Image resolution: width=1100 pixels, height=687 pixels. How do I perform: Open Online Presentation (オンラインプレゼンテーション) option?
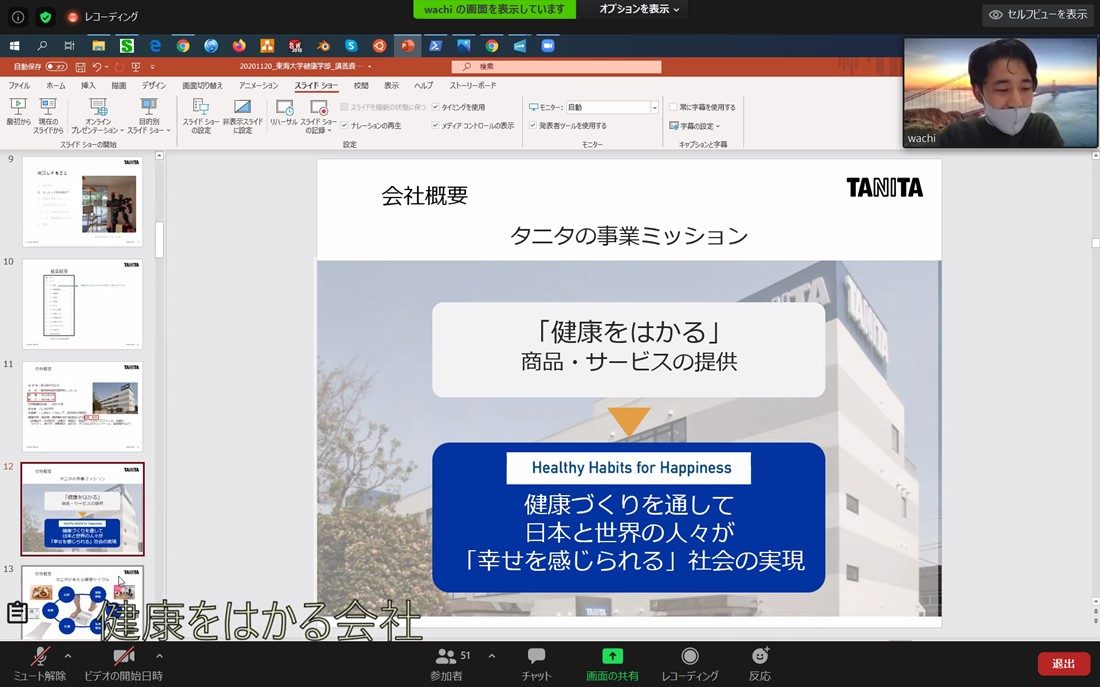(x=98, y=116)
